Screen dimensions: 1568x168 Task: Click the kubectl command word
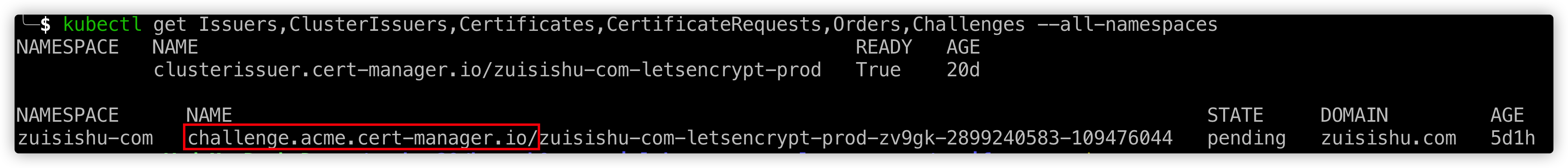tap(102, 24)
